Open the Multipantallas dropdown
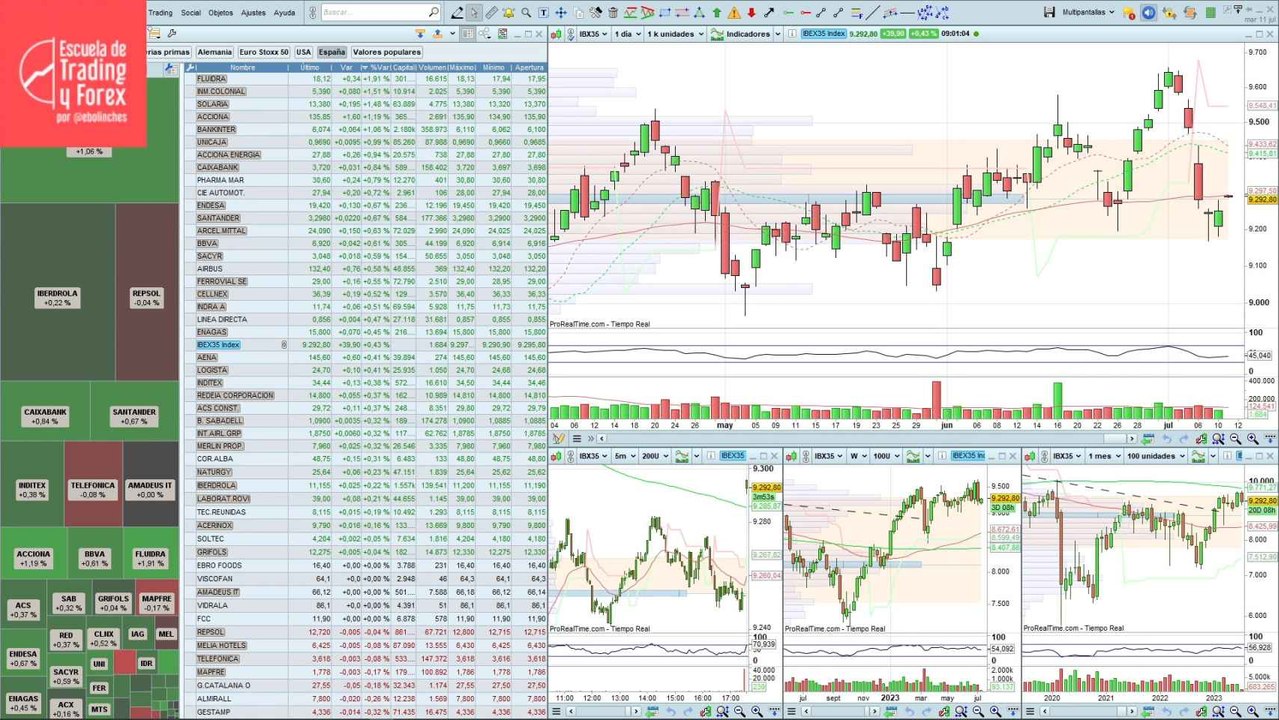Screen dimensions: 1279x720 [x=1090, y=12]
